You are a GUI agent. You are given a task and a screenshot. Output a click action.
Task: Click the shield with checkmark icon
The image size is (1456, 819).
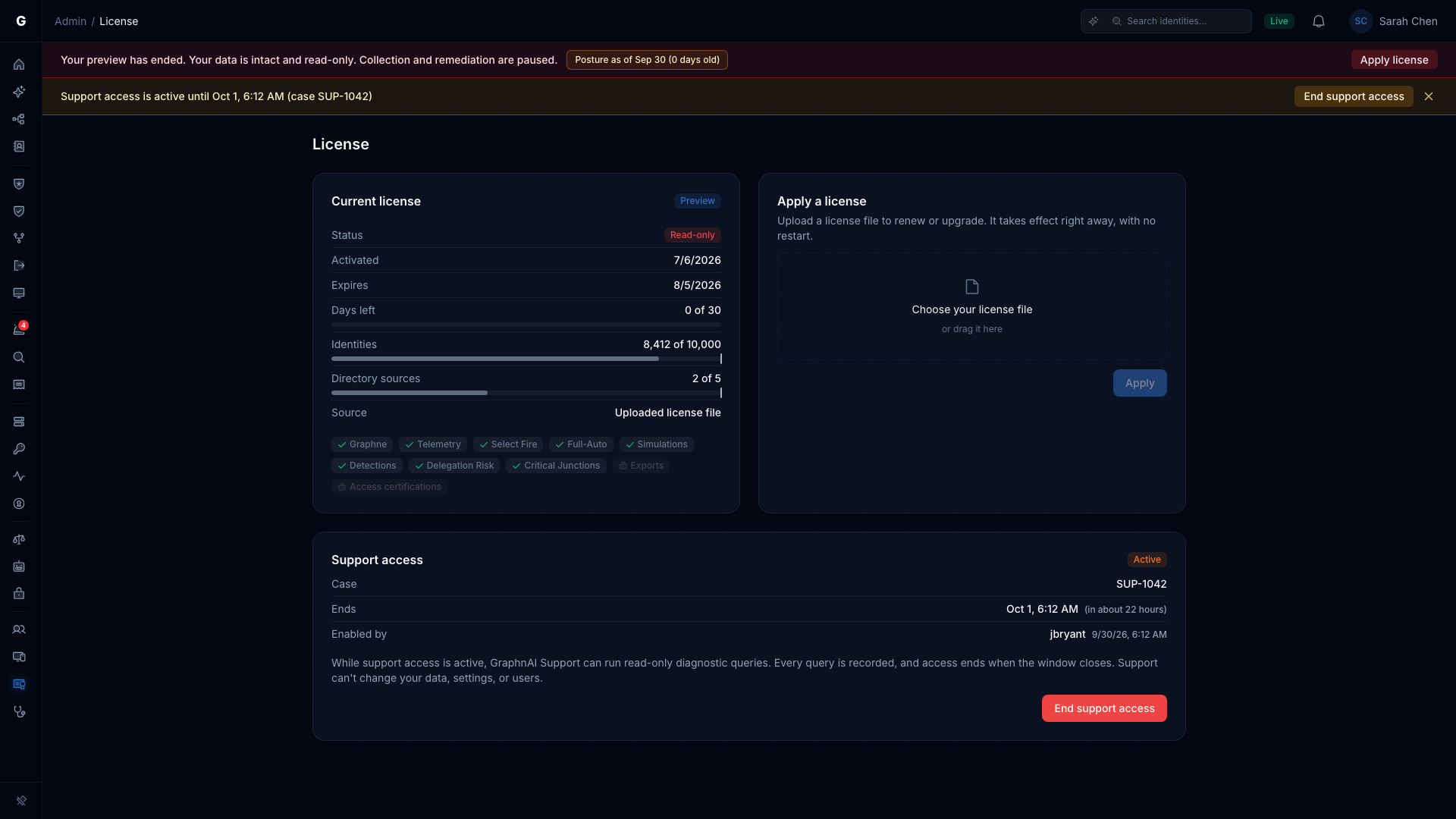[x=19, y=211]
